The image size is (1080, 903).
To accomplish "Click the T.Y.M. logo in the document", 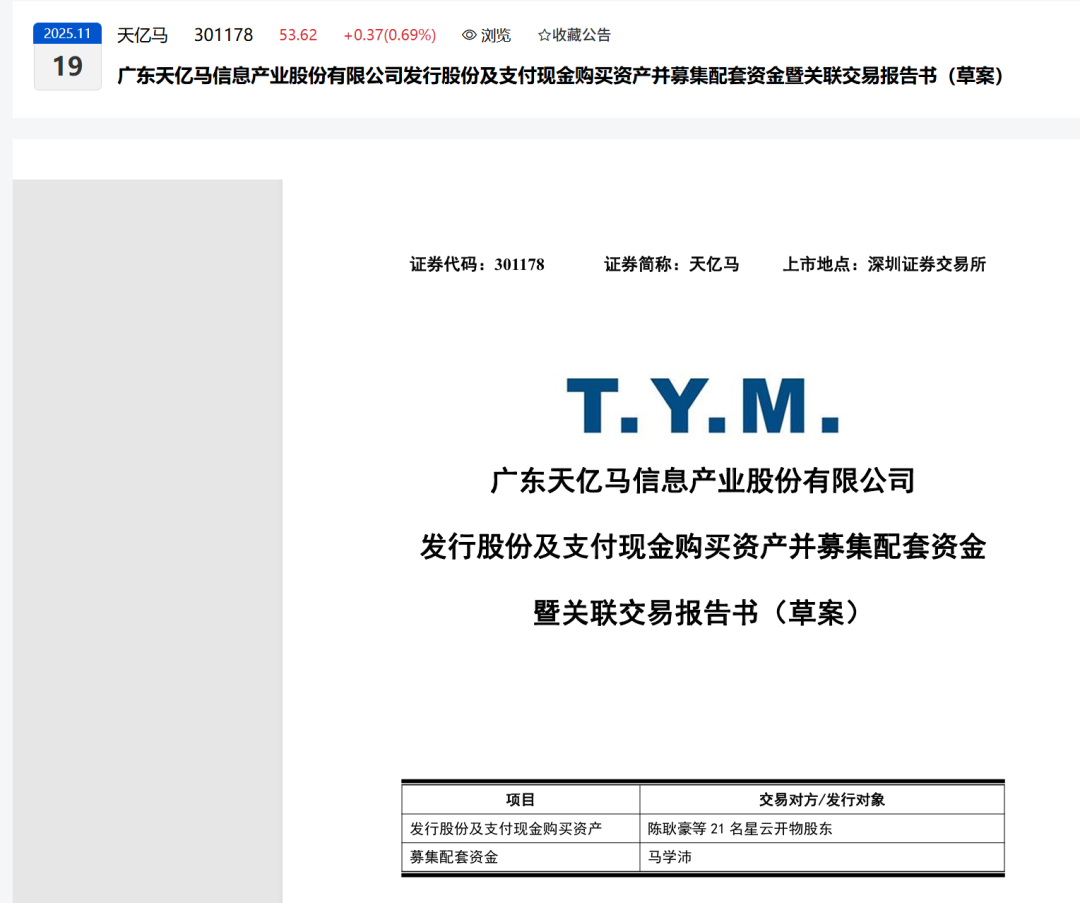I will tap(703, 406).
